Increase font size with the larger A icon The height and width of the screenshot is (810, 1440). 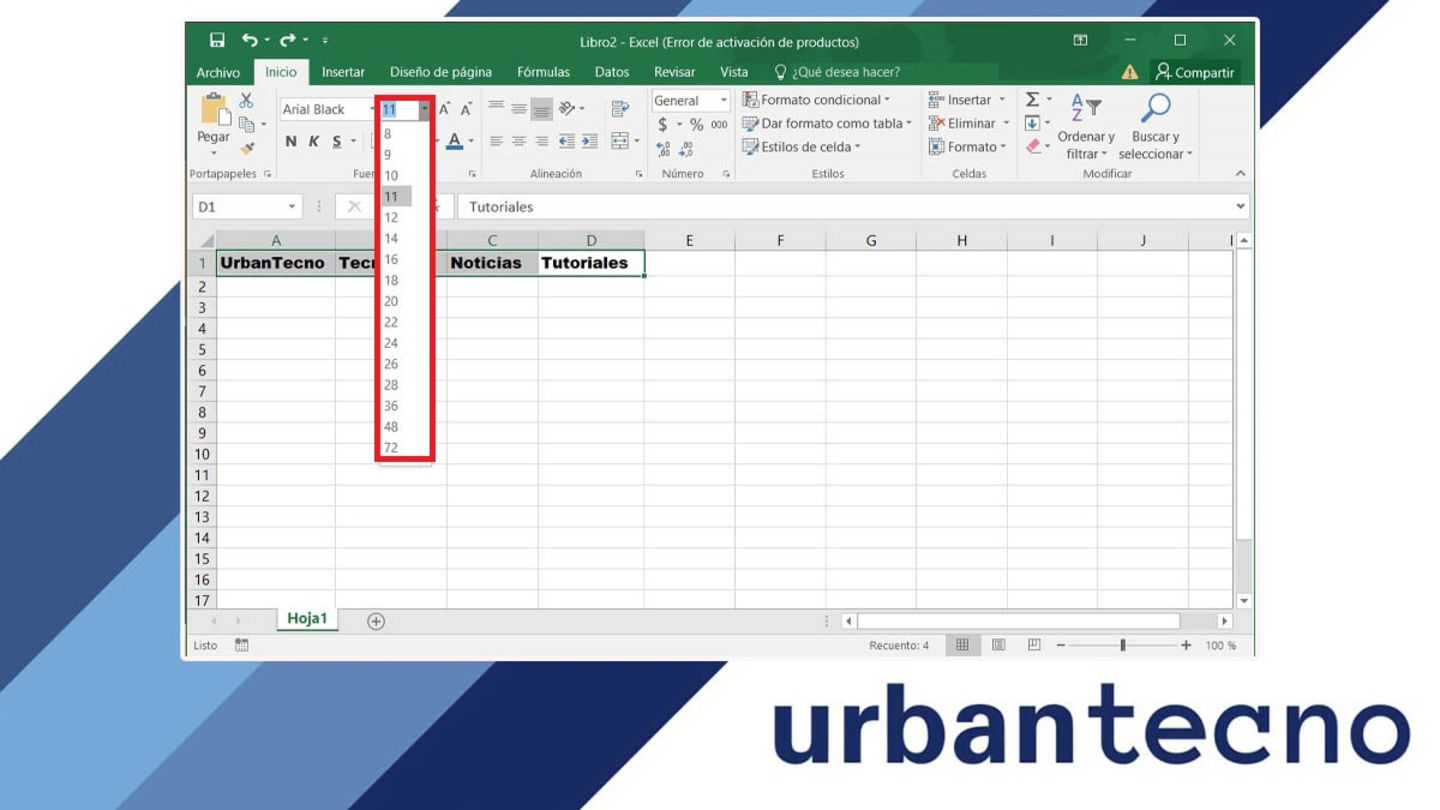click(x=445, y=109)
